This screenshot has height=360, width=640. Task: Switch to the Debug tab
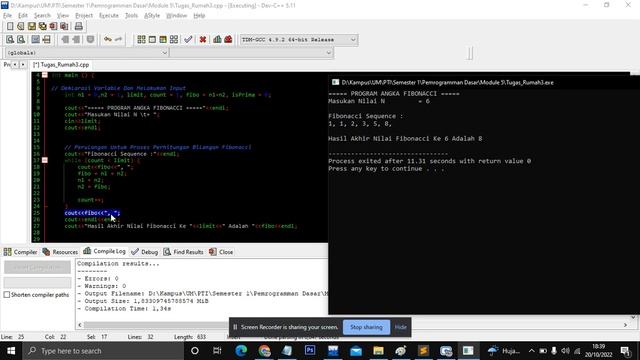coord(145,252)
